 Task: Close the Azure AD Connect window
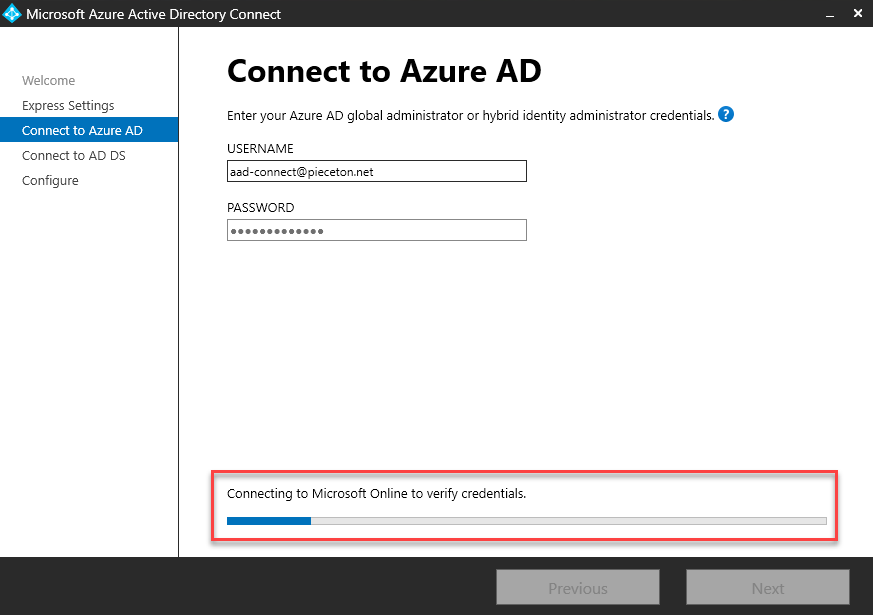coord(858,13)
